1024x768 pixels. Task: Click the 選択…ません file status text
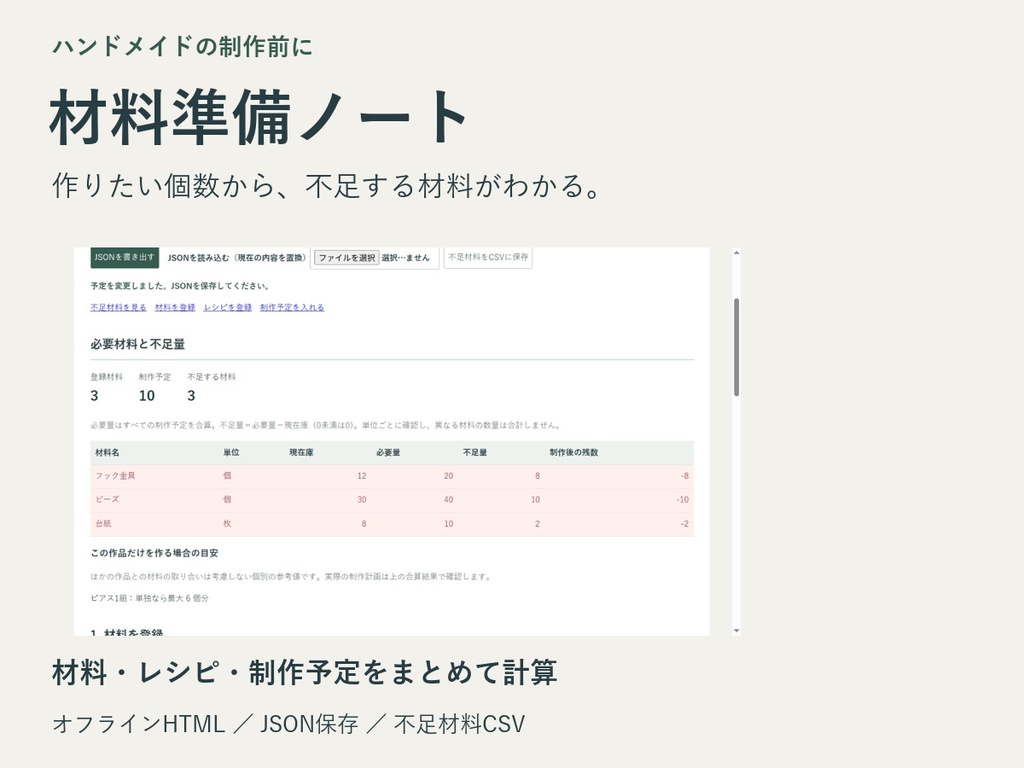point(406,258)
